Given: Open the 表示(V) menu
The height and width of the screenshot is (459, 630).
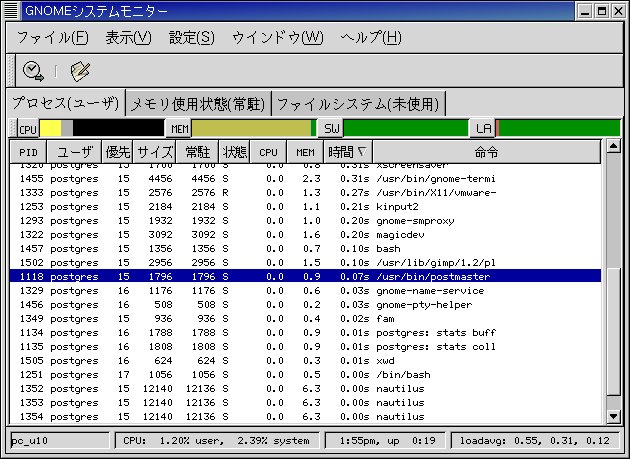Looking at the screenshot, I should pyautogui.click(x=129, y=38).
